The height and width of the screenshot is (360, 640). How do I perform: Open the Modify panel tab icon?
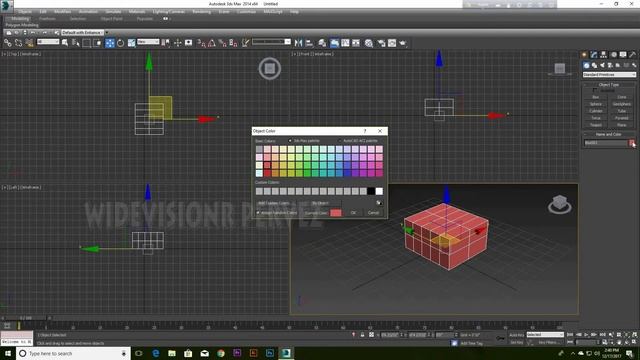(x=594, y=55)
